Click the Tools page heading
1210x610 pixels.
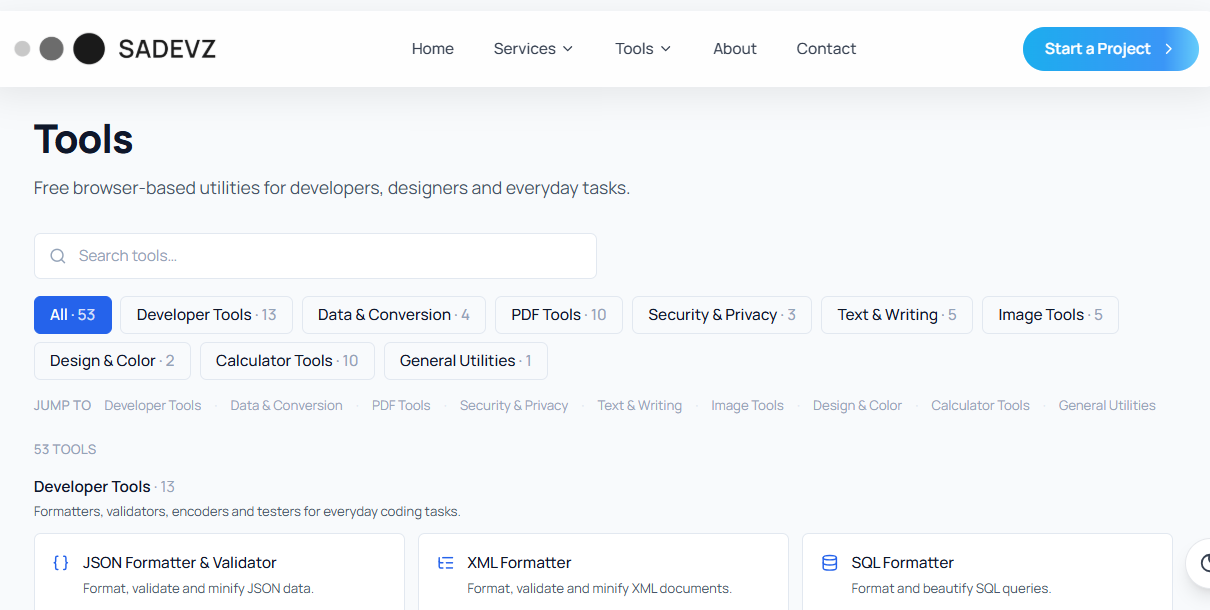[84, 139]
